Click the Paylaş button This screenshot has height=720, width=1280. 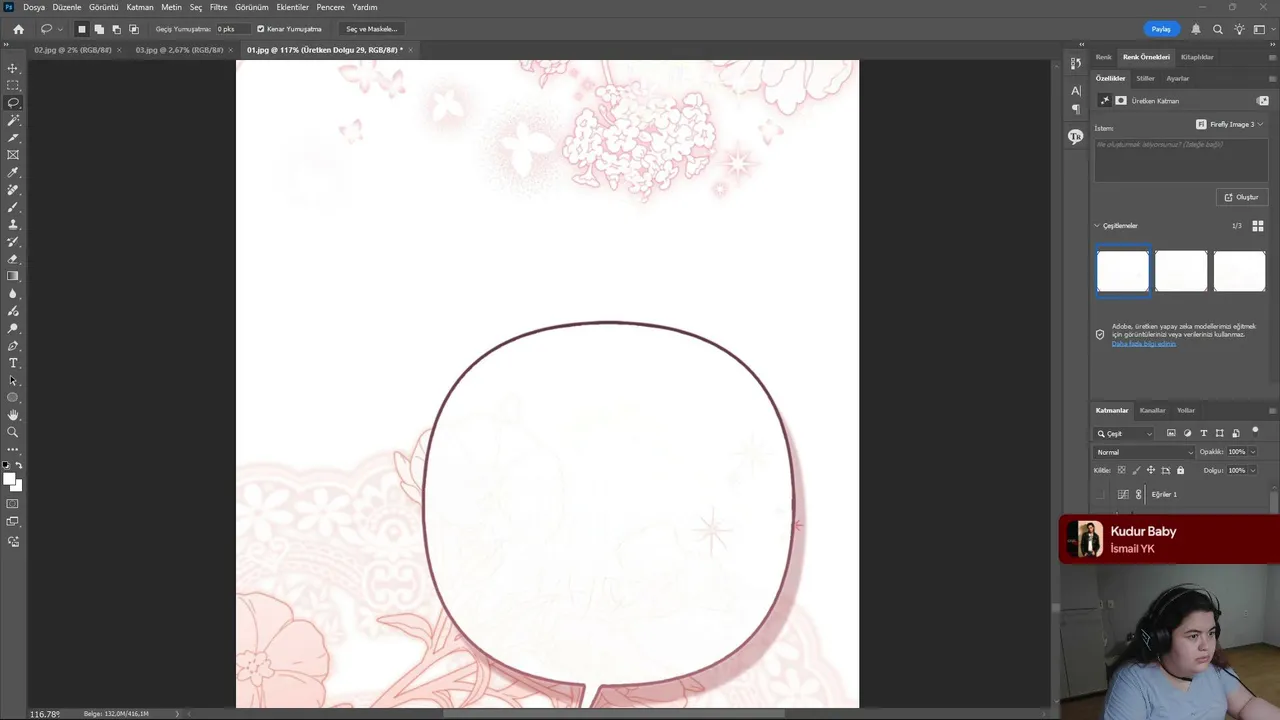click(x=1161, y=29)
